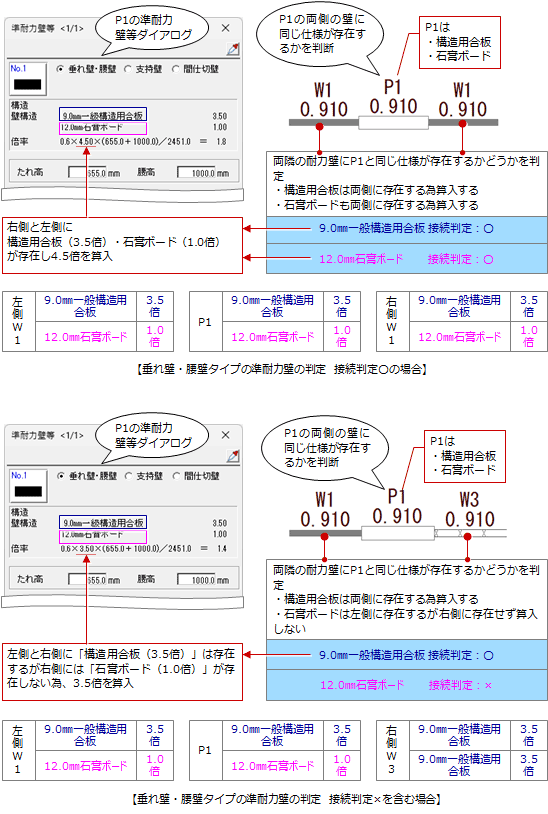Close the 準耐力壁等 dialog showing 倍率 1.4
Viewport: 548px width, 814px height.
[x=225, y=435]
